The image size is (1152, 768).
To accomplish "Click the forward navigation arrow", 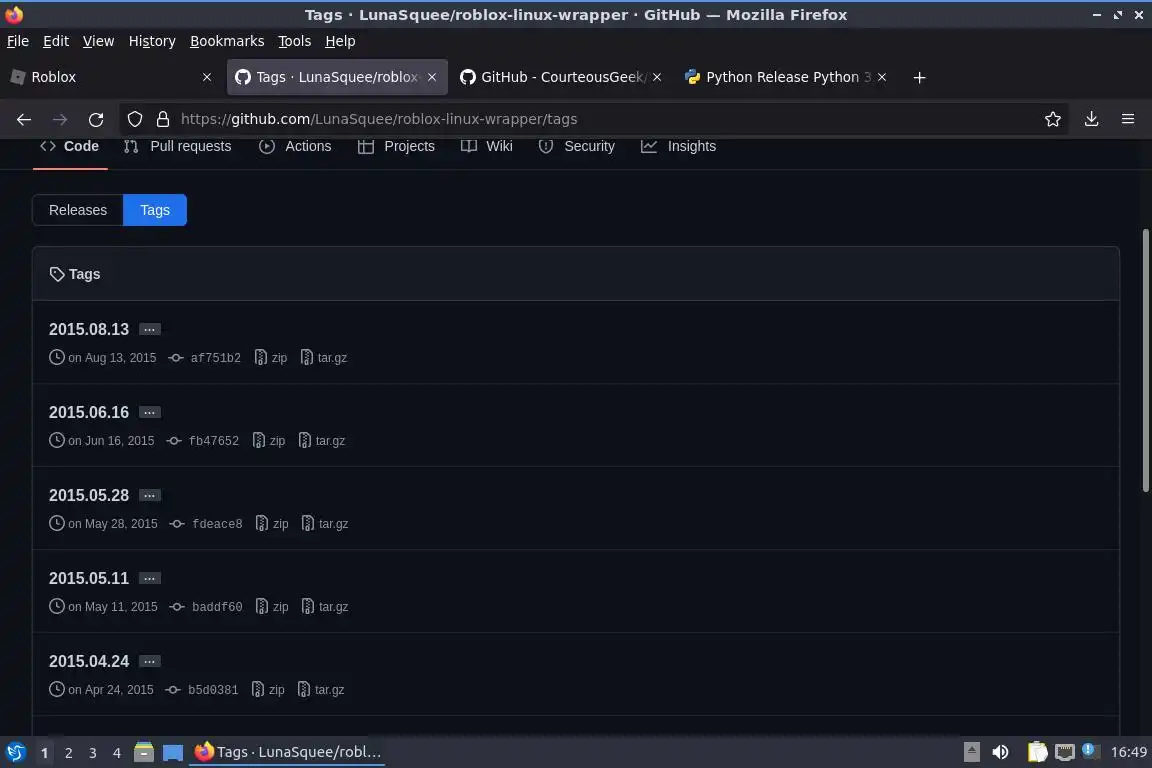I will [x=60, y=119].
